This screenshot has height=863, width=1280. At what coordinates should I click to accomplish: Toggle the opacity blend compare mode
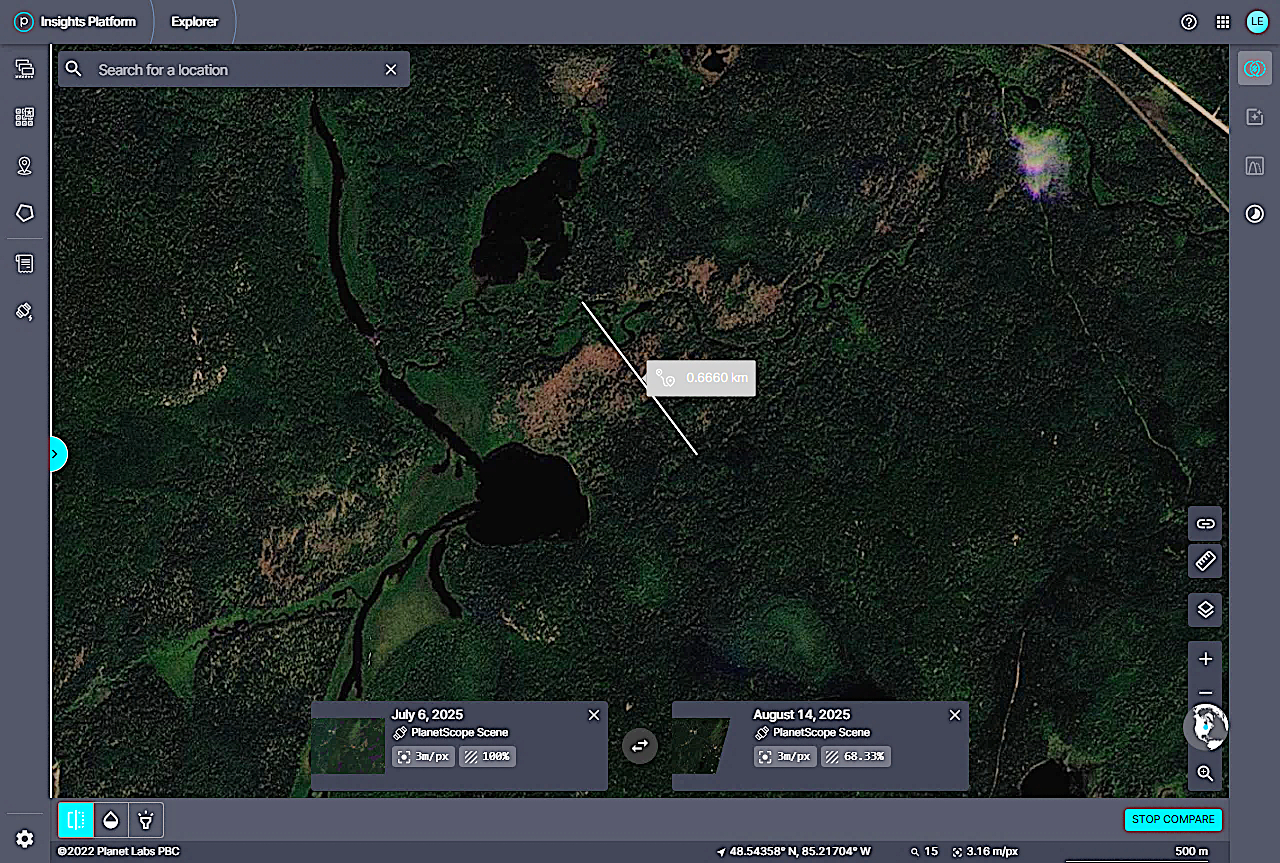(x=111, y=820)
